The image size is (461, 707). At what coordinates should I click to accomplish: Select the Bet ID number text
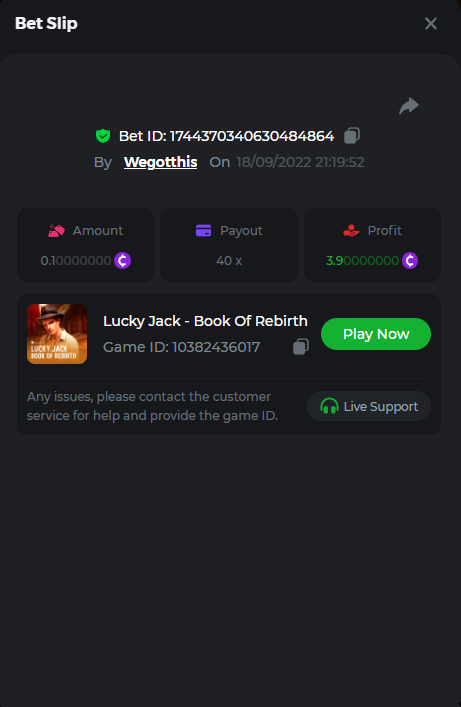tap(252, 136)
